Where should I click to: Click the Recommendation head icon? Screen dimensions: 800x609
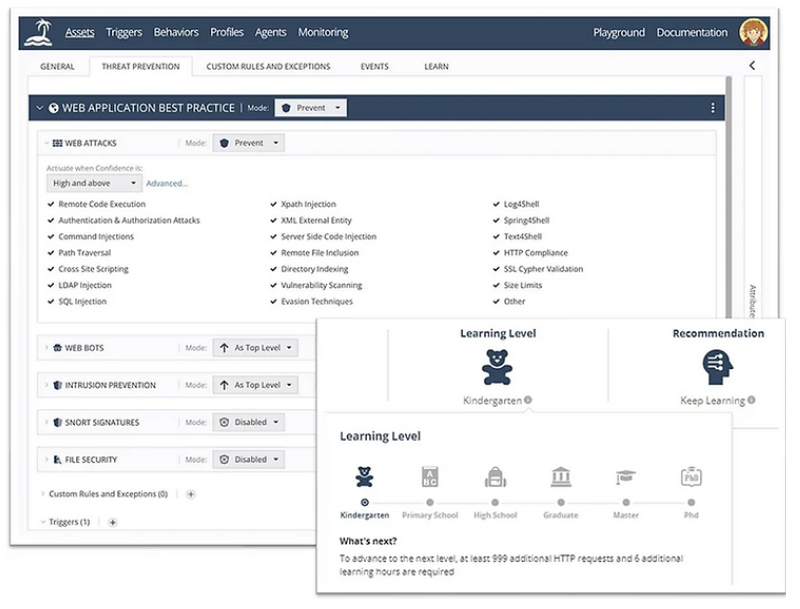(718, 365)
